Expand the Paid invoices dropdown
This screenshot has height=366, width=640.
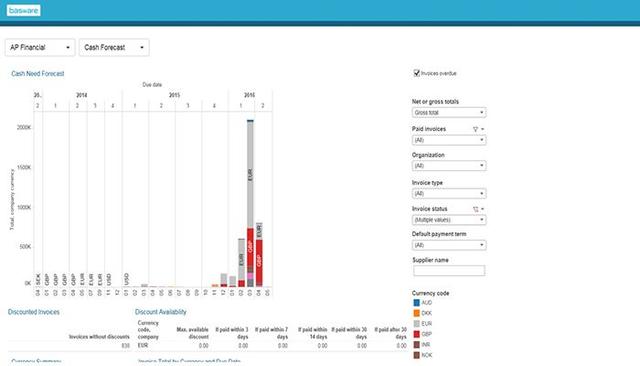pos(449,140)
